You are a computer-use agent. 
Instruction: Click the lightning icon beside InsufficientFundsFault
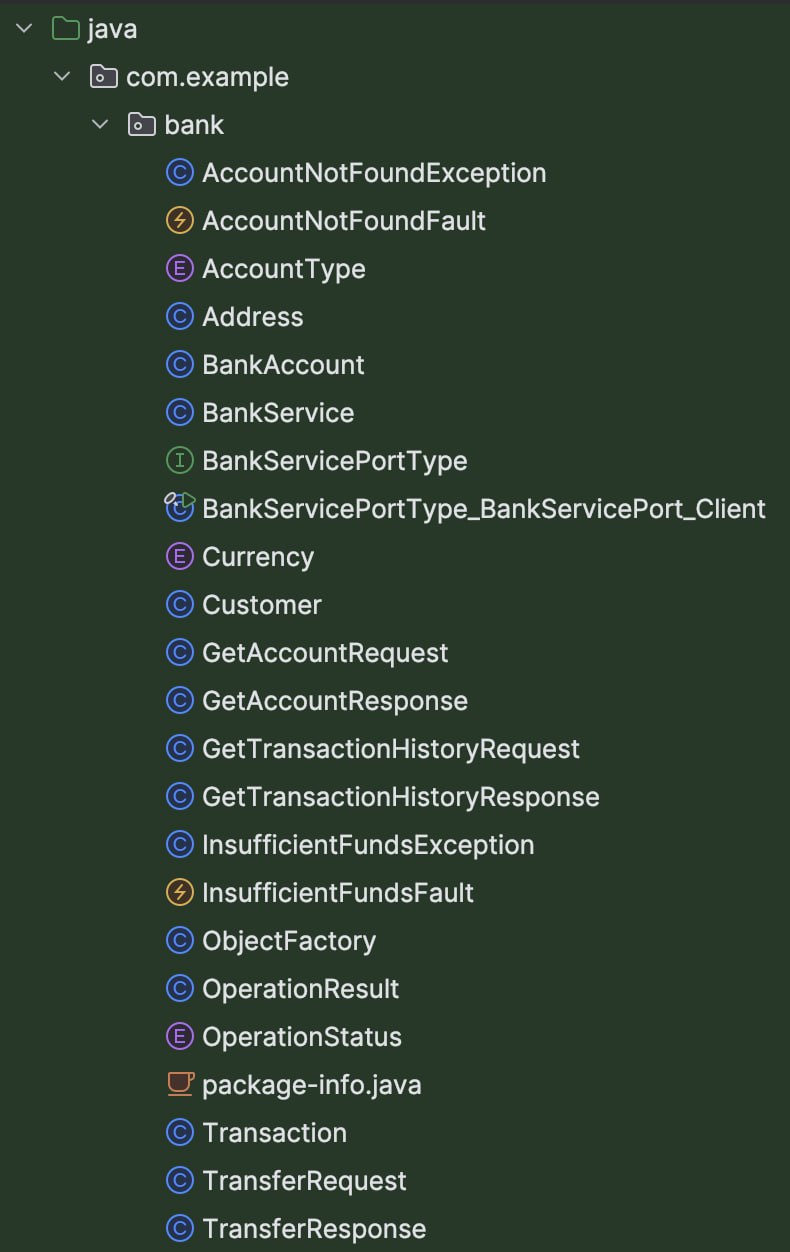click(179, 893)
